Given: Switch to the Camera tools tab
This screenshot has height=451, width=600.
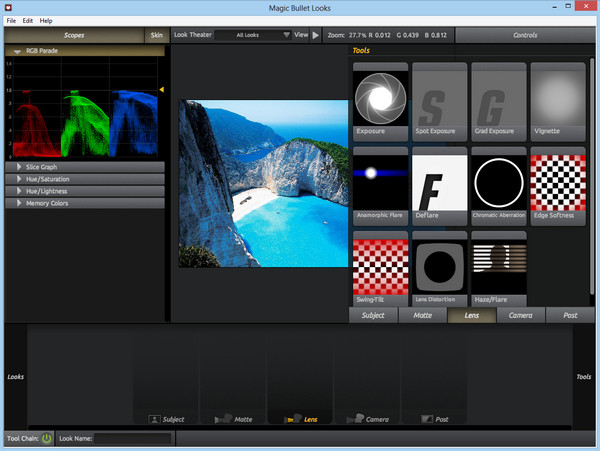Looking at the screenshot, I should tap(520, 315).
